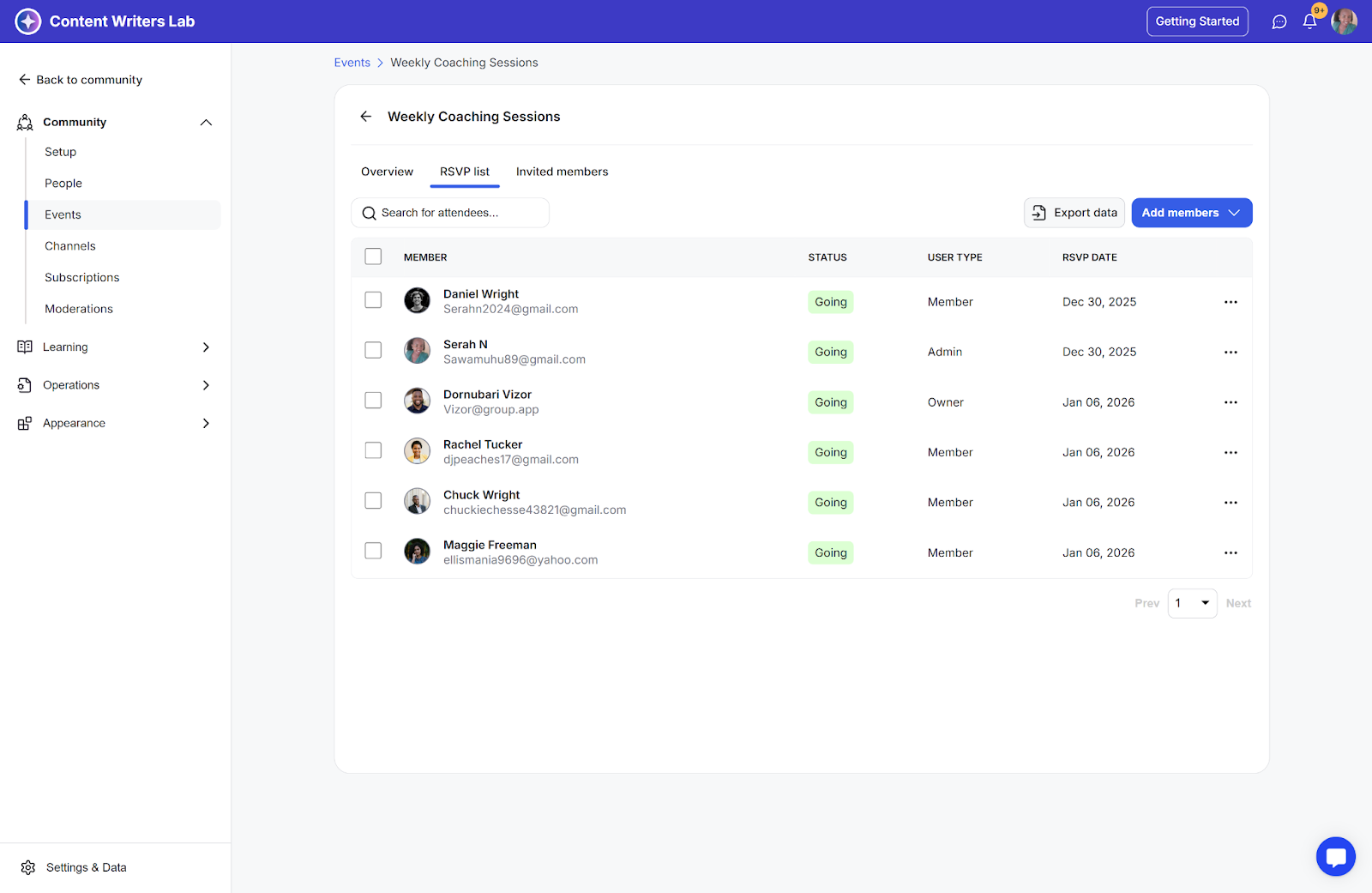Click the Events breadcrumb link

[x=352, y=63]
